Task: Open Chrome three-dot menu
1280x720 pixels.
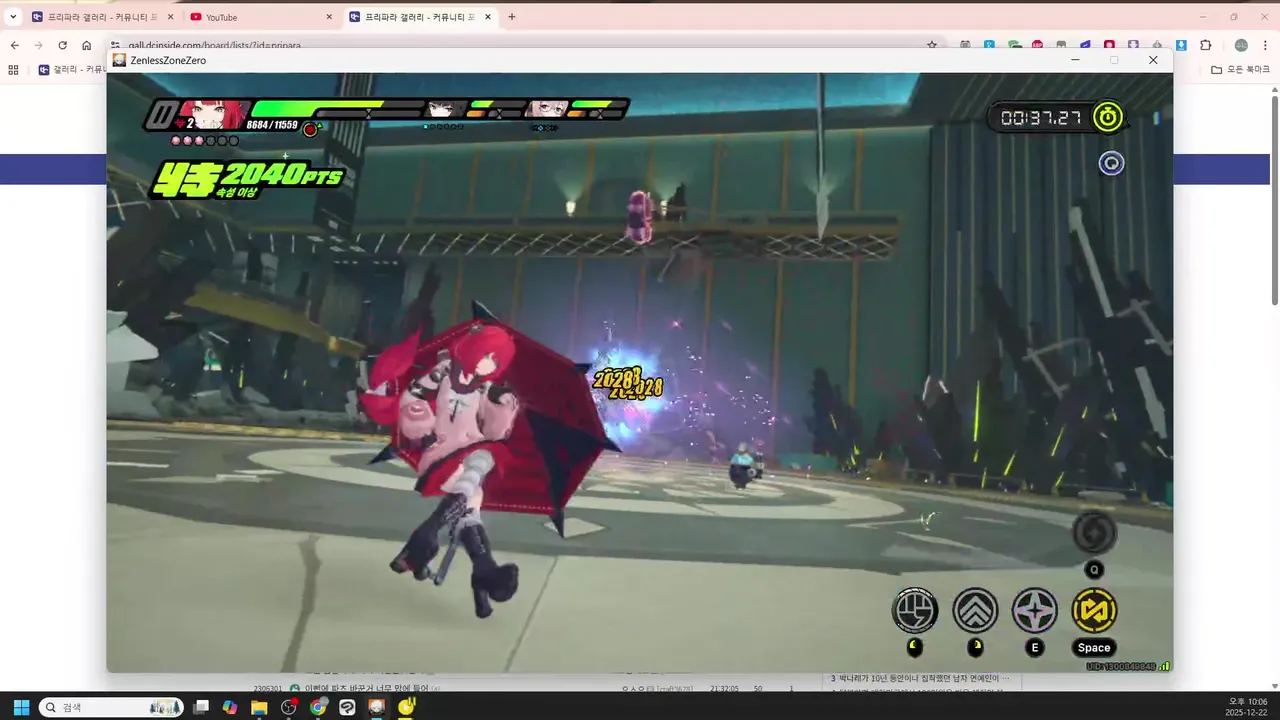Action: (1265, 45)
